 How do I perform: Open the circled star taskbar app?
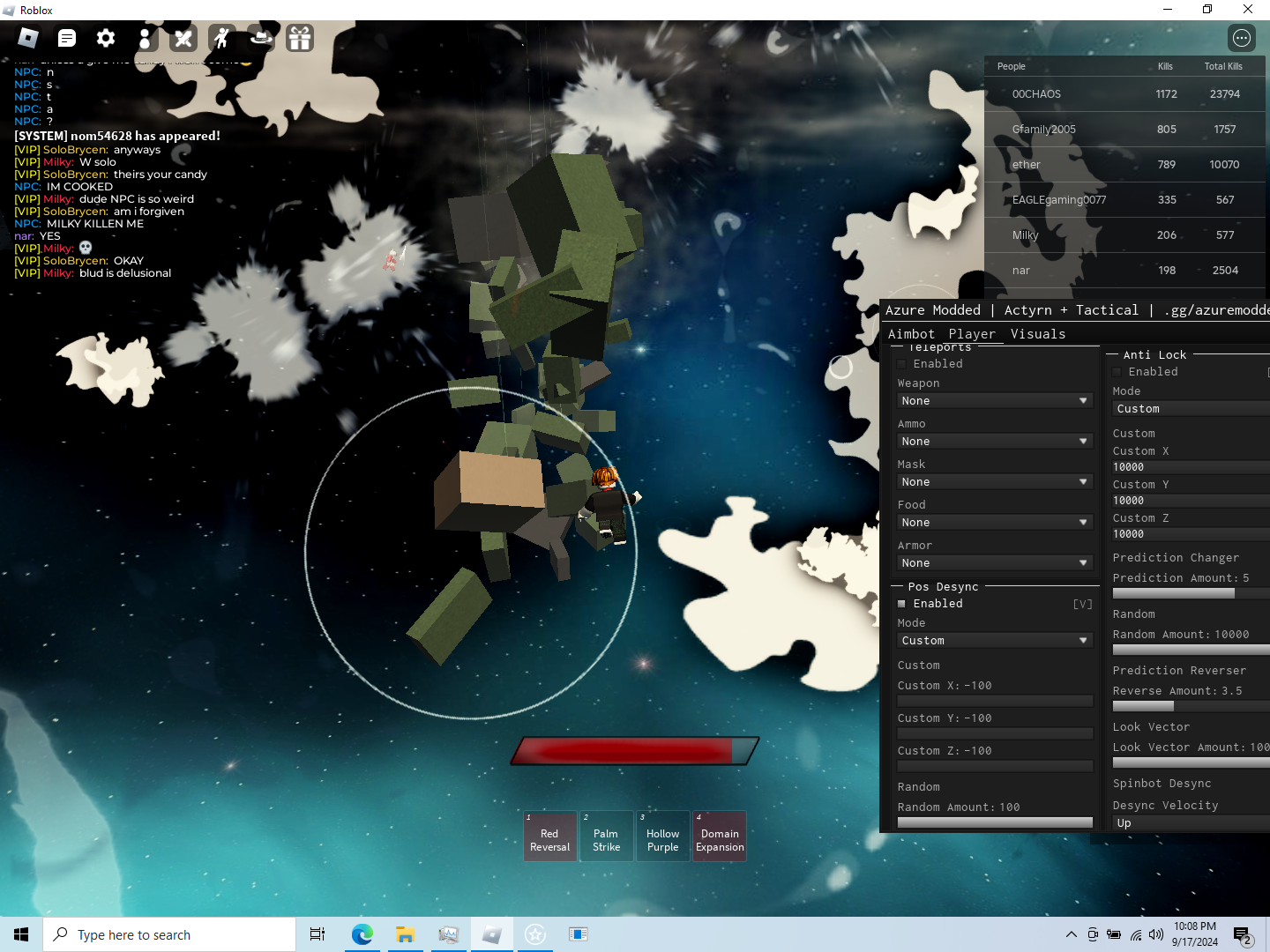[535, 934]
